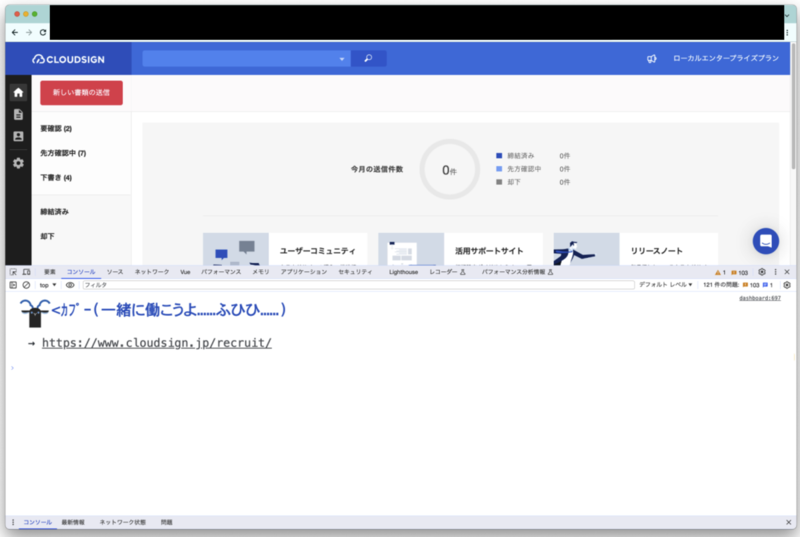Select the bottom drawer 問題 tab
Image resolution: width=800 pixels, height=537 pixels.
pyautogui.click(x=166, y=522)
